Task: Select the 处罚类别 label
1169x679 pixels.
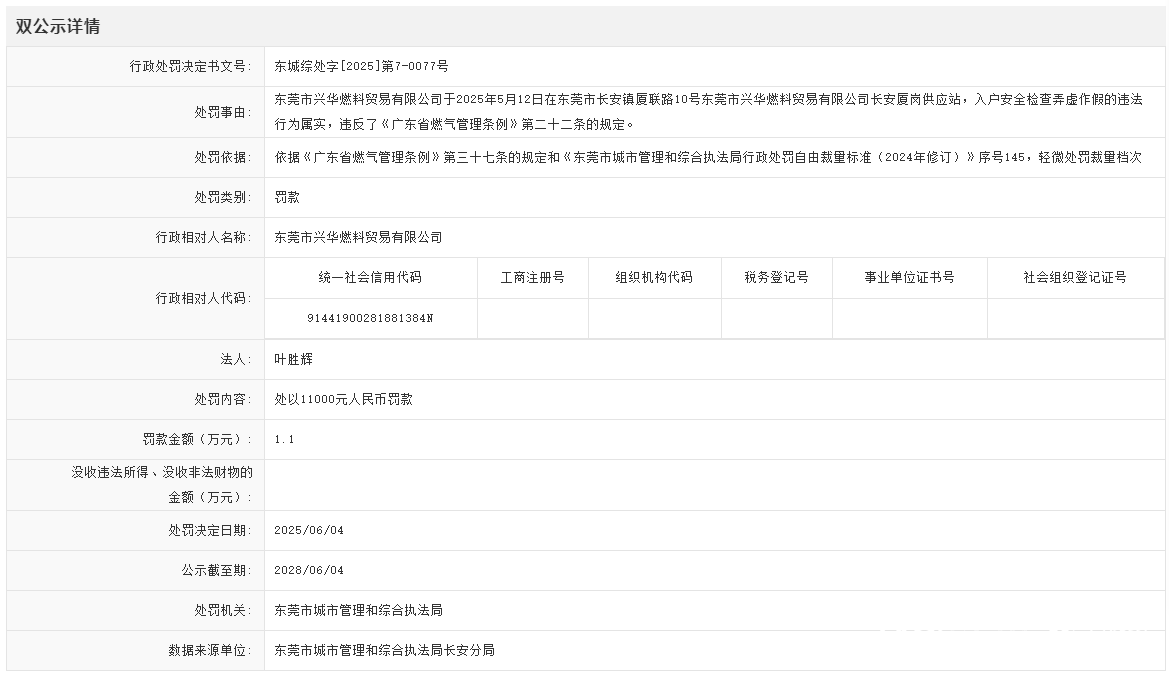Action: coord(223,198)
